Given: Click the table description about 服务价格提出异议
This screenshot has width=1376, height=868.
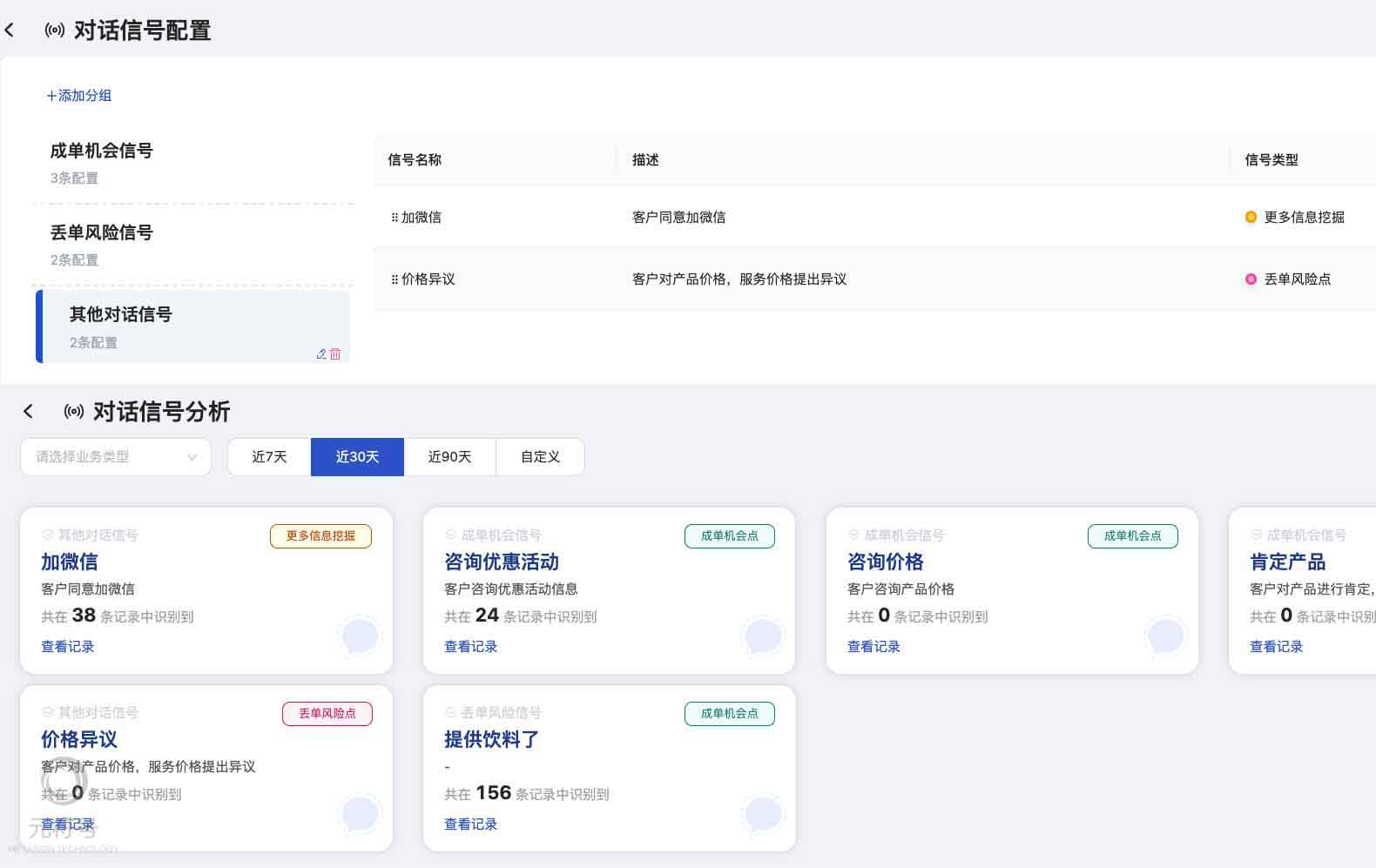Looking at the screenshot, I should (x=739, y=279).
